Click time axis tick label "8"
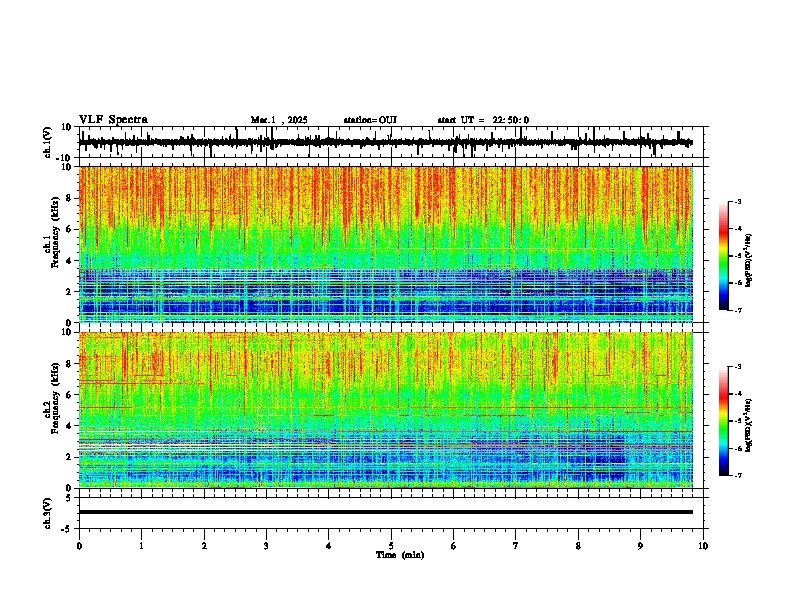 (x=578, y=546)
